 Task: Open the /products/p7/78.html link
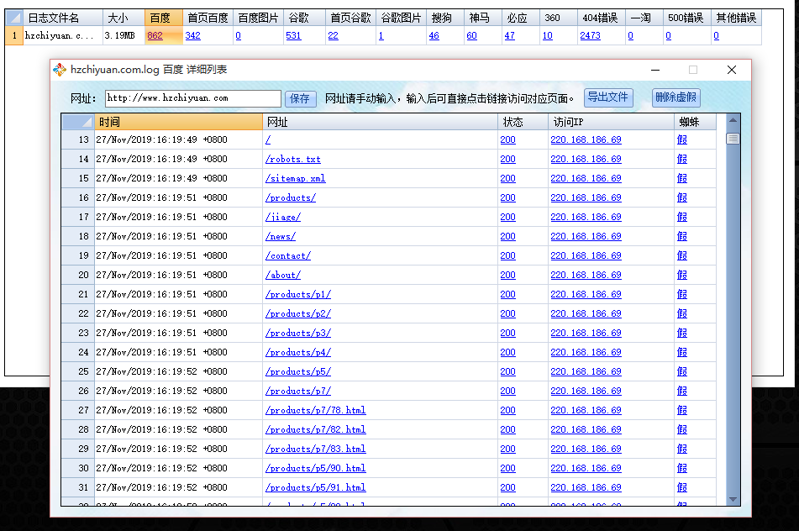click(315, 410)
